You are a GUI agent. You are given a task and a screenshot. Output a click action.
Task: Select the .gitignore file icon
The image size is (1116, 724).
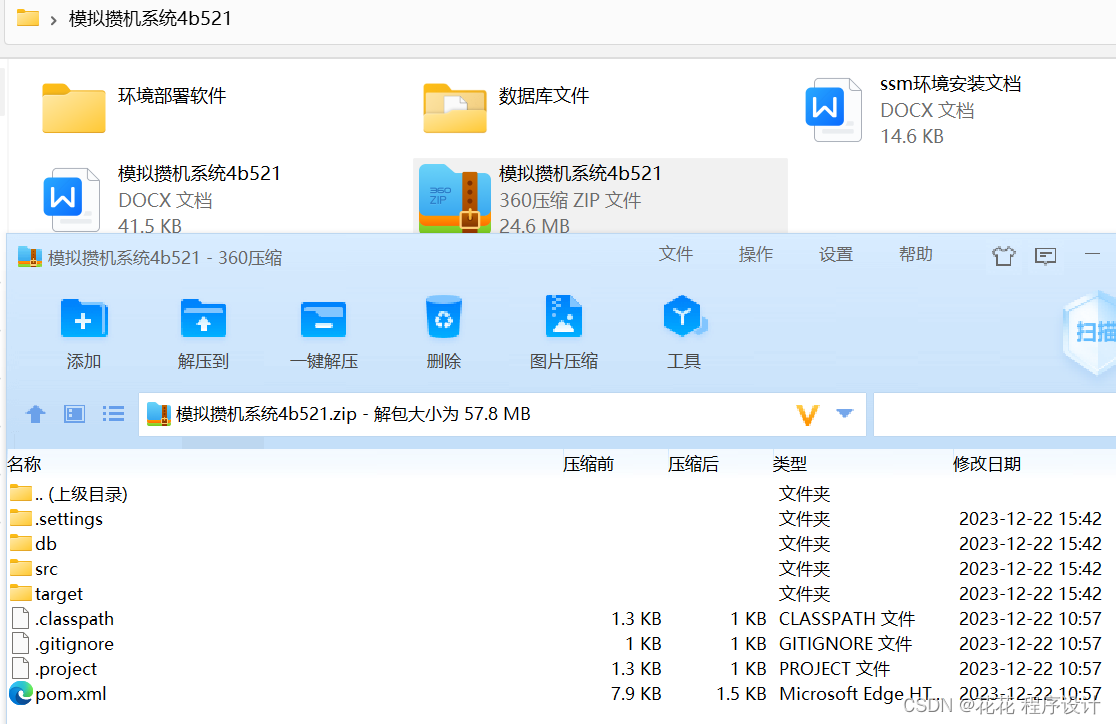(x=21, y=643)
